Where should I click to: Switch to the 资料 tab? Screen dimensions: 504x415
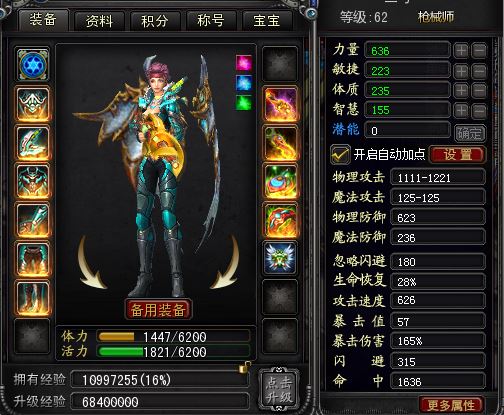coord(99,21)
